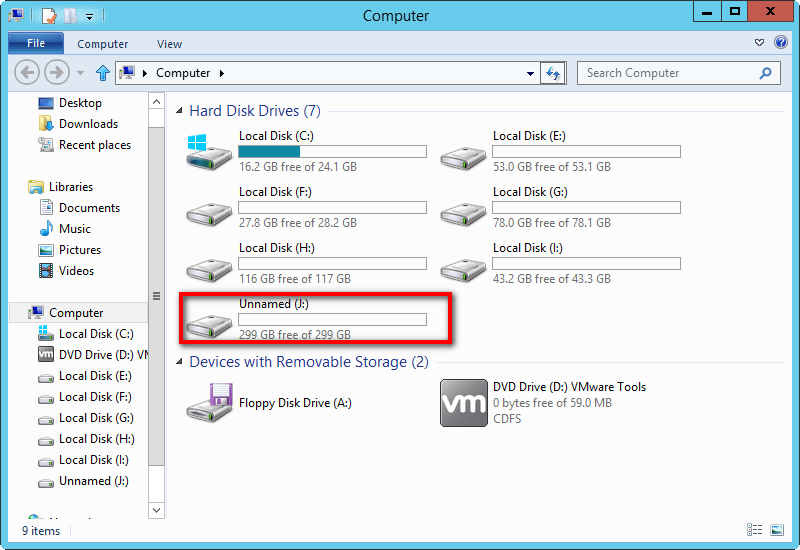Select the VMware Tools DVD drive icon

464,403
